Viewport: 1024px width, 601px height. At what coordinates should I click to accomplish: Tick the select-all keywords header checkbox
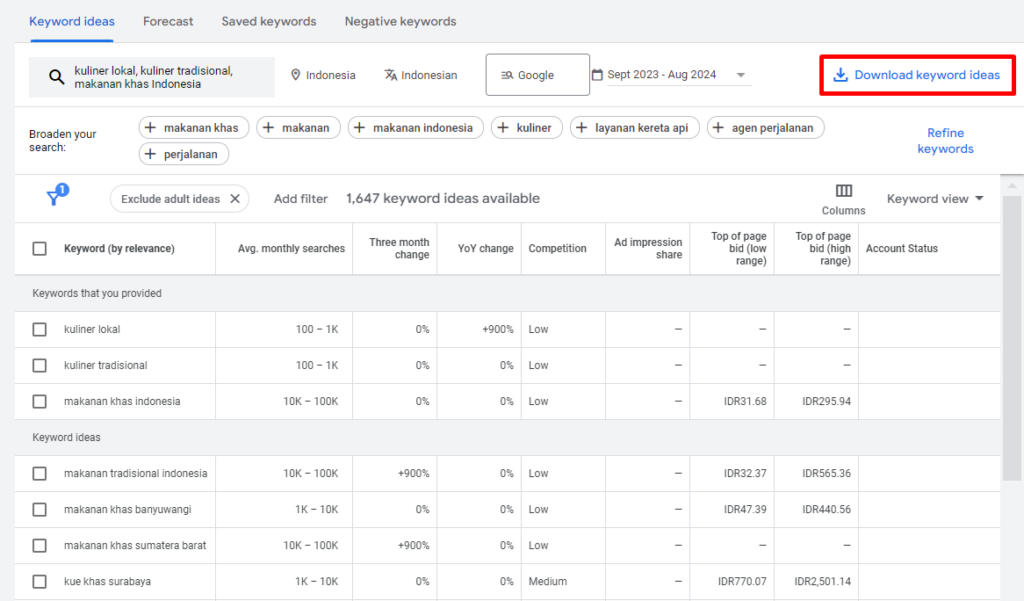tap(40, 249)
